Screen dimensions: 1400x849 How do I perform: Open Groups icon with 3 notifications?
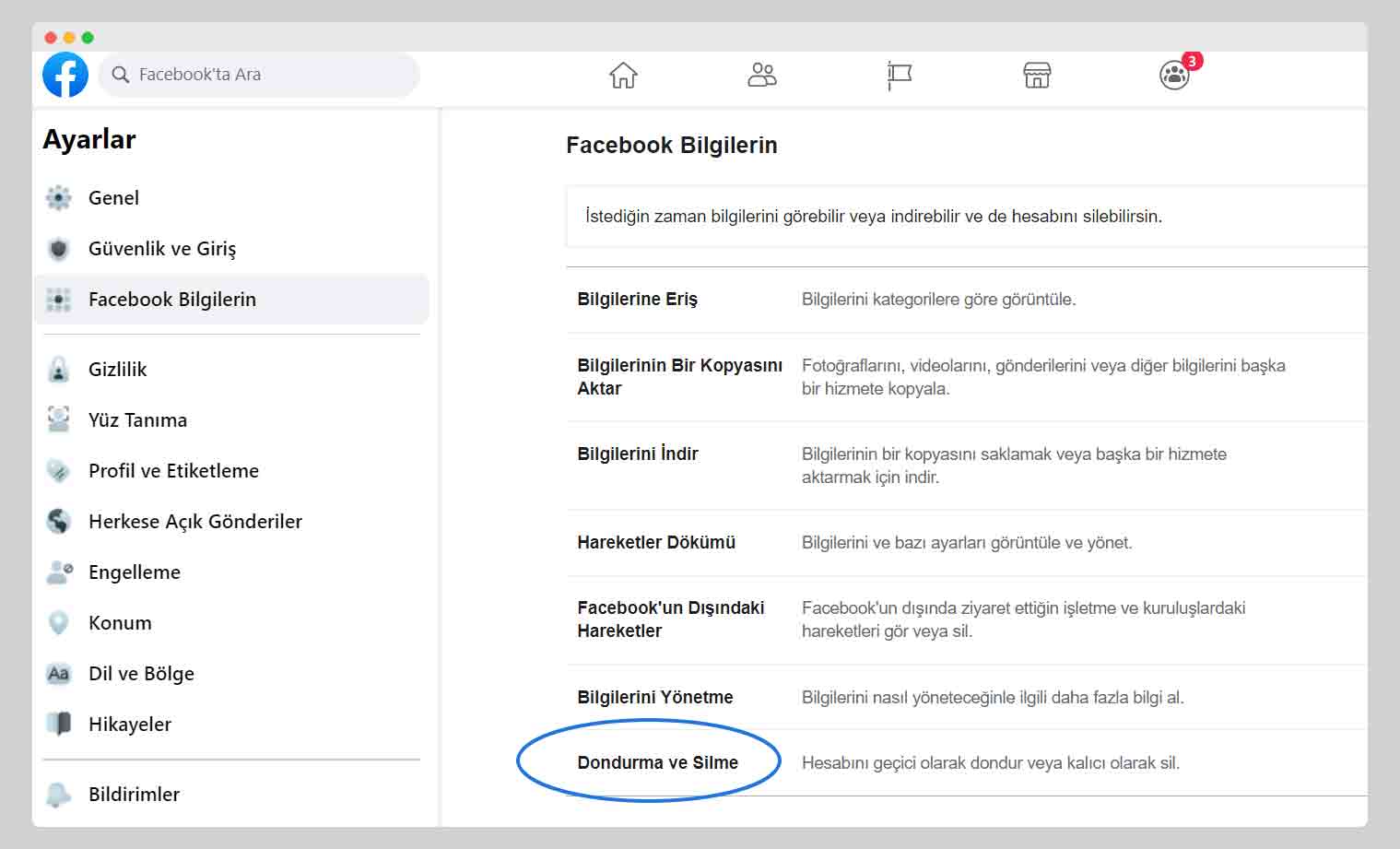click(x=1175, y=75)
